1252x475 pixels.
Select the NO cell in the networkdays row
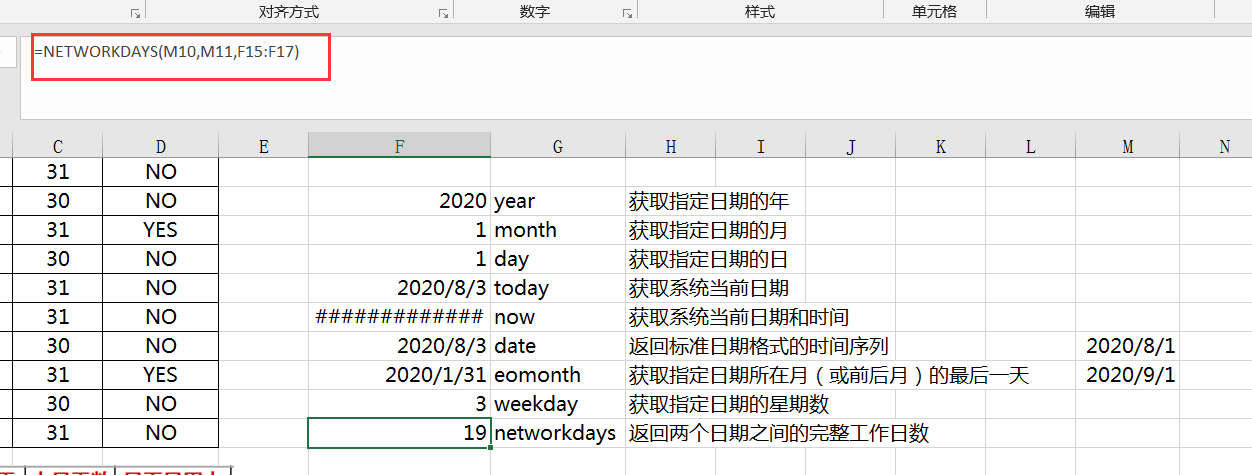[160, 433]
